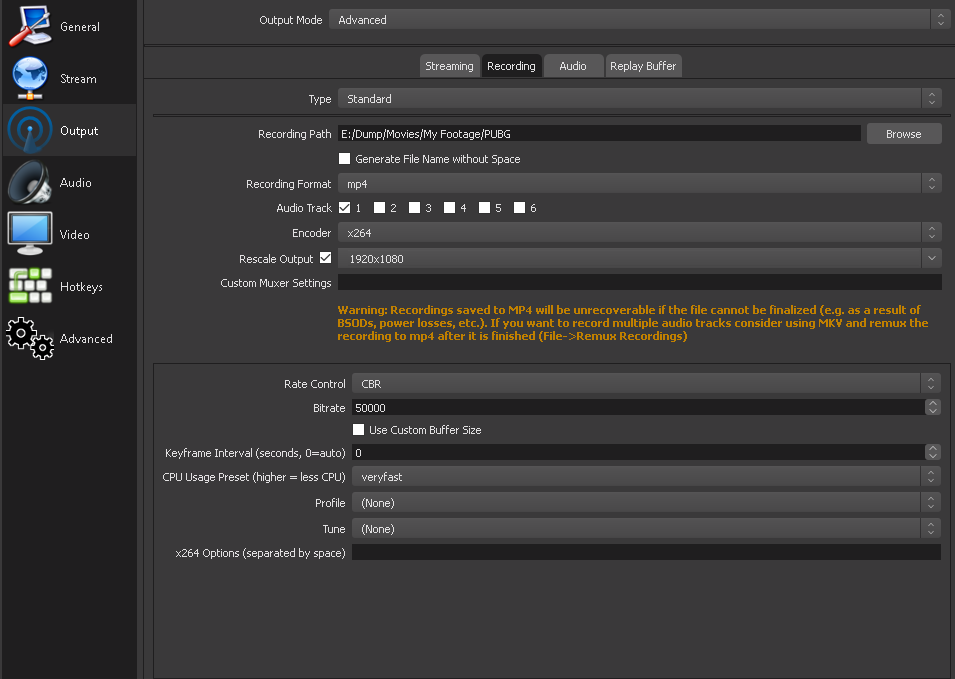Enable audio track 2

tap(379, 208)
